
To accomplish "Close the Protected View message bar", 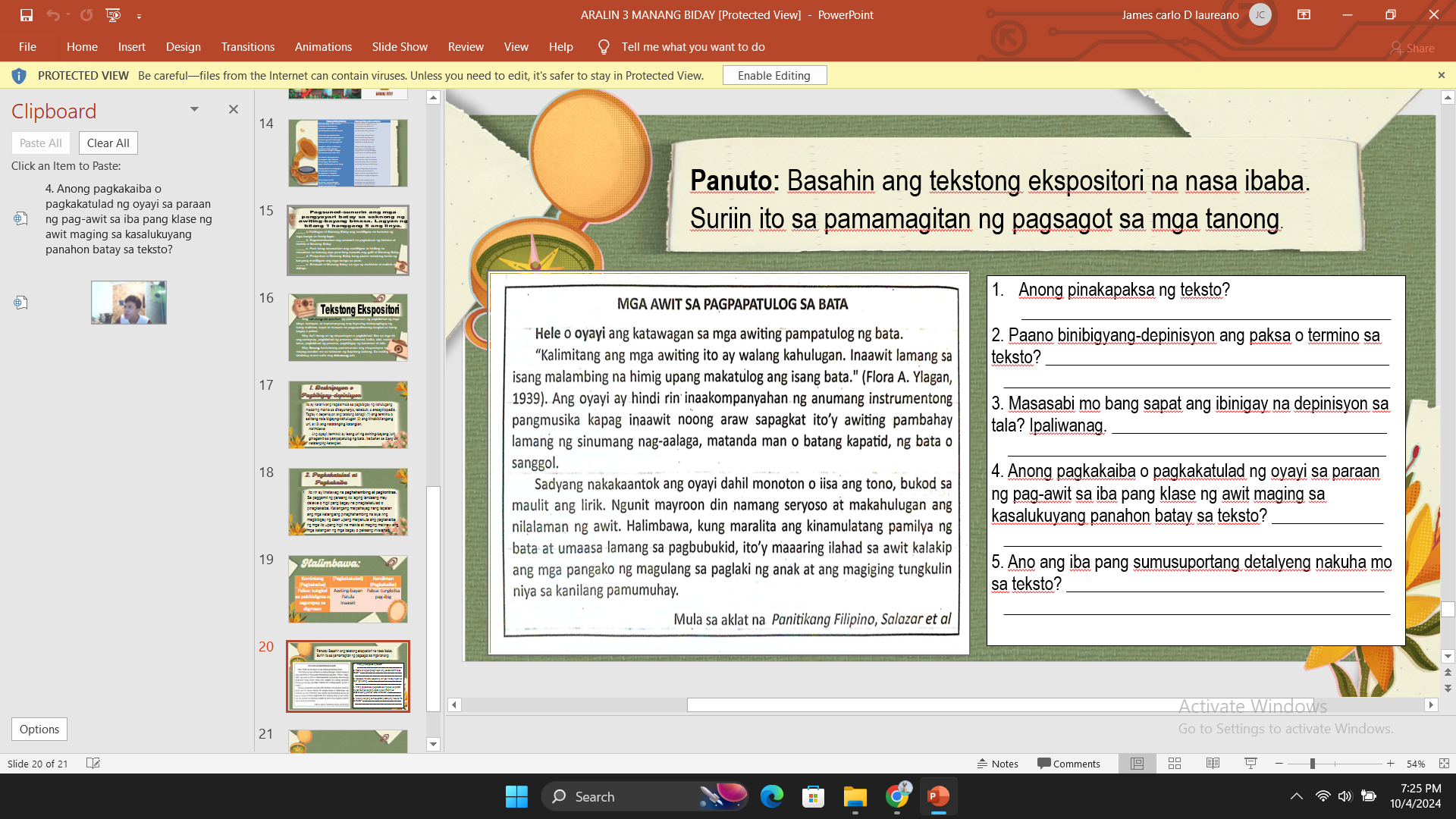I will point(1442,75).
